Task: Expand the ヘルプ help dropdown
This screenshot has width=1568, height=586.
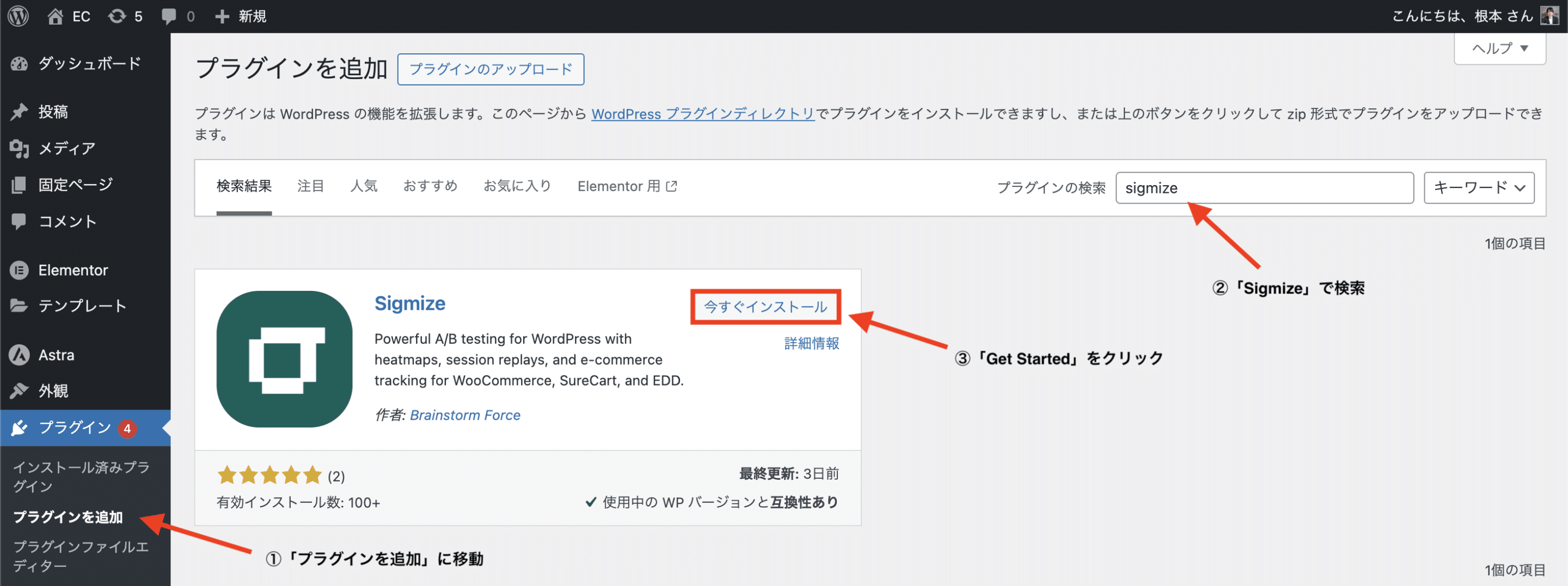Action: (x=1499, y=48)
